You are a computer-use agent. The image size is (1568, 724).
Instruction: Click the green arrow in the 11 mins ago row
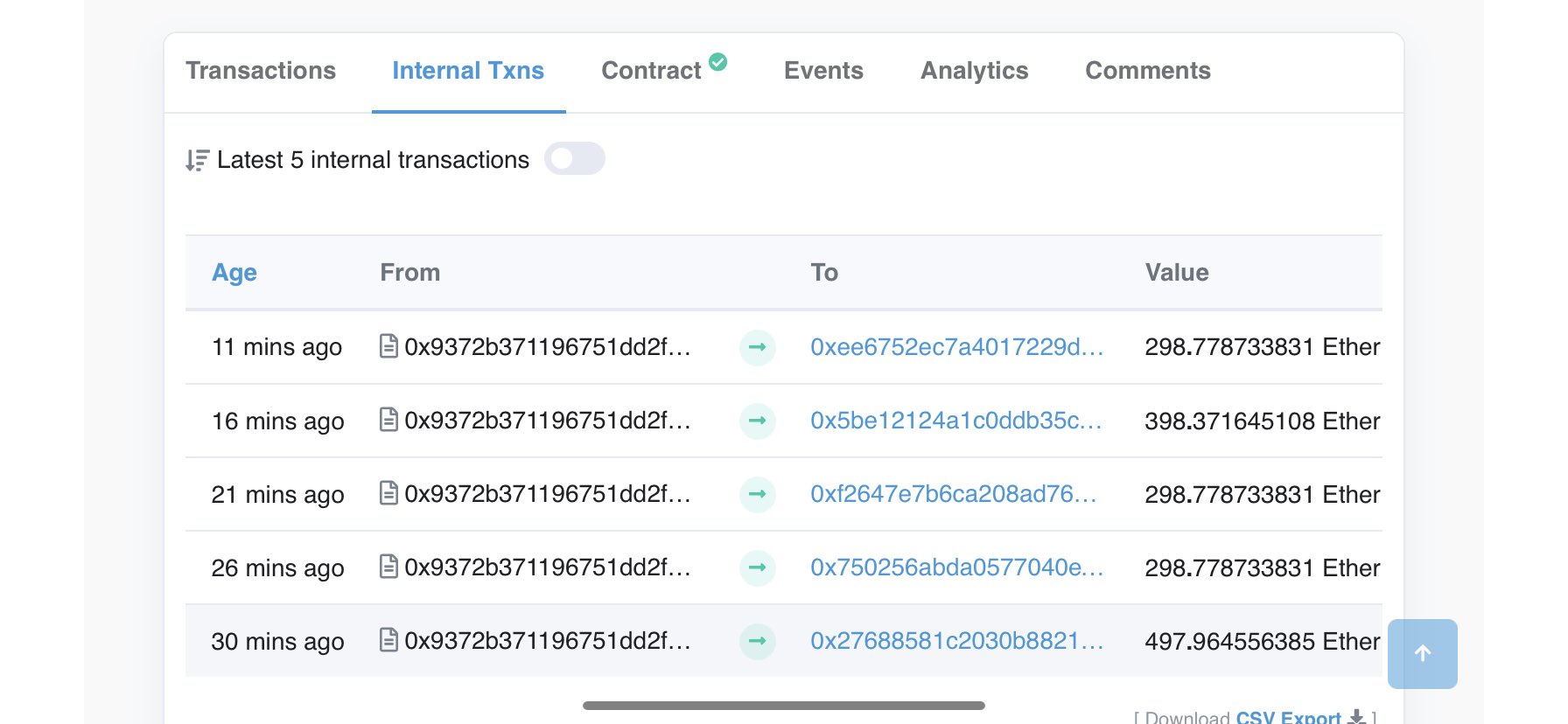[x=758, y=347]
